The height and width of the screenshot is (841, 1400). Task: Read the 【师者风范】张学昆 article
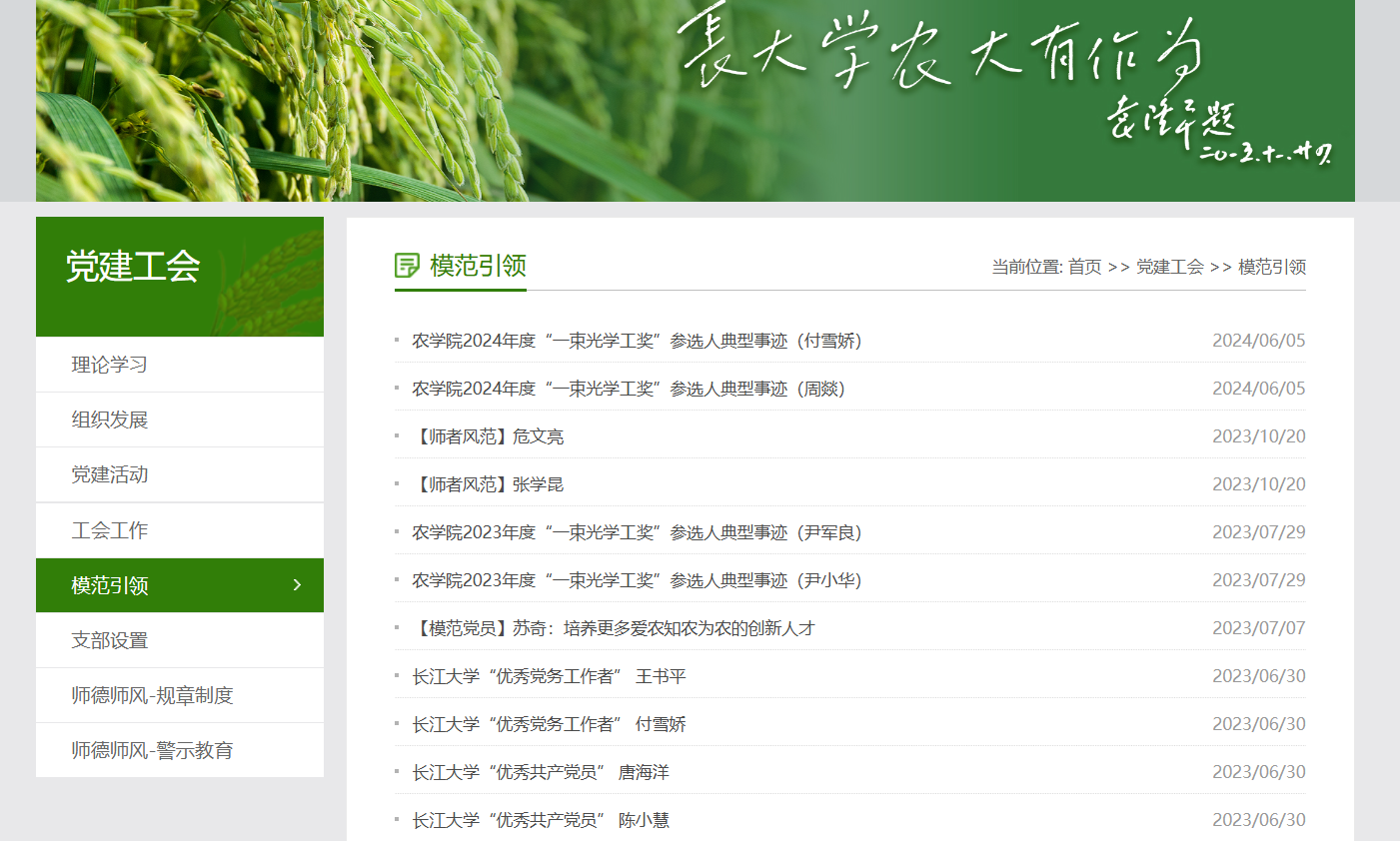tap(489, 484)
